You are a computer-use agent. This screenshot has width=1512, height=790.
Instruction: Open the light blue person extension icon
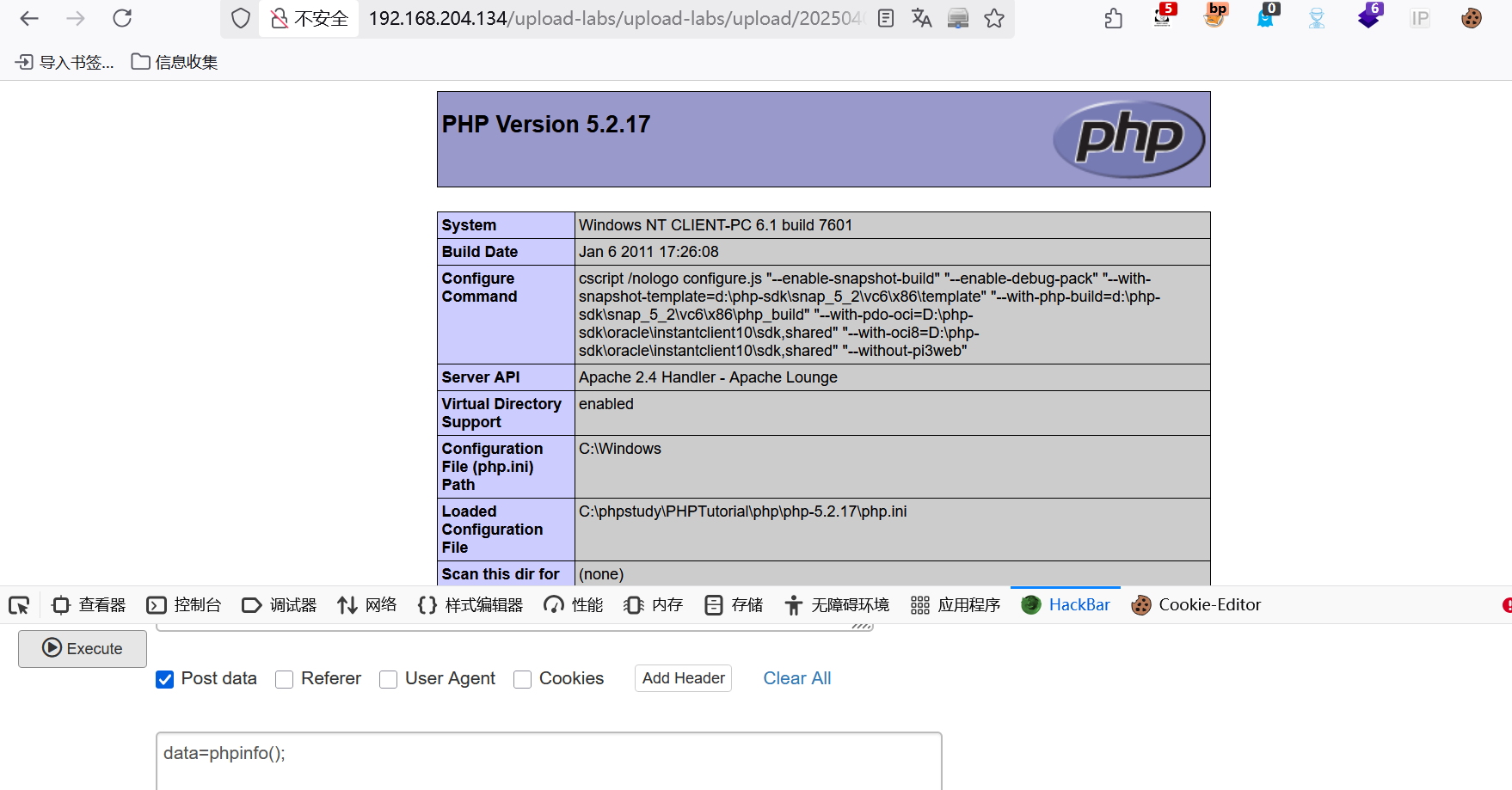[x=1317, y=18]
